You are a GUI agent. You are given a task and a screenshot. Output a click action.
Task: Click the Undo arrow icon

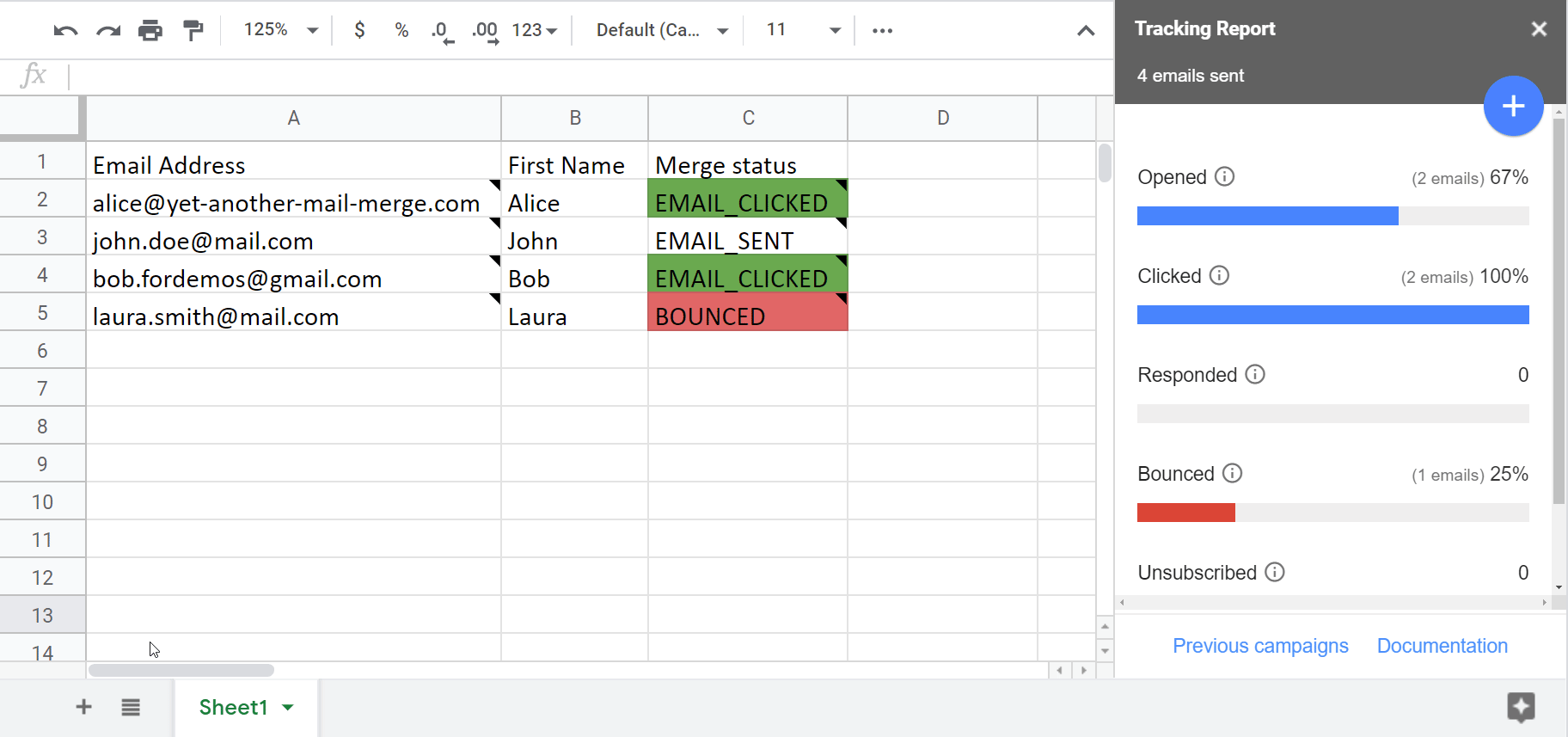[65, 31]
